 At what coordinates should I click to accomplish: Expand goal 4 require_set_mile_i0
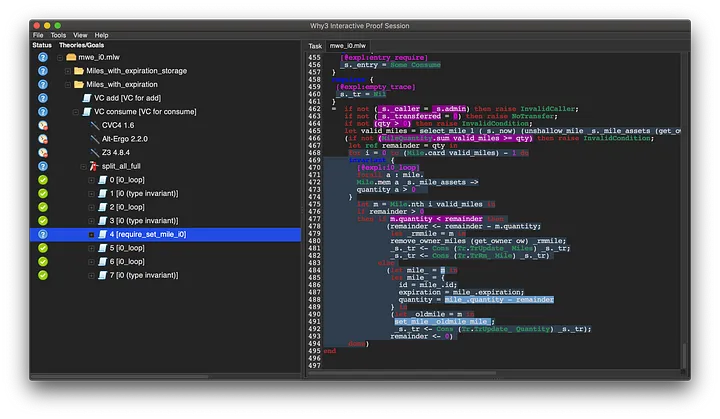91,234
